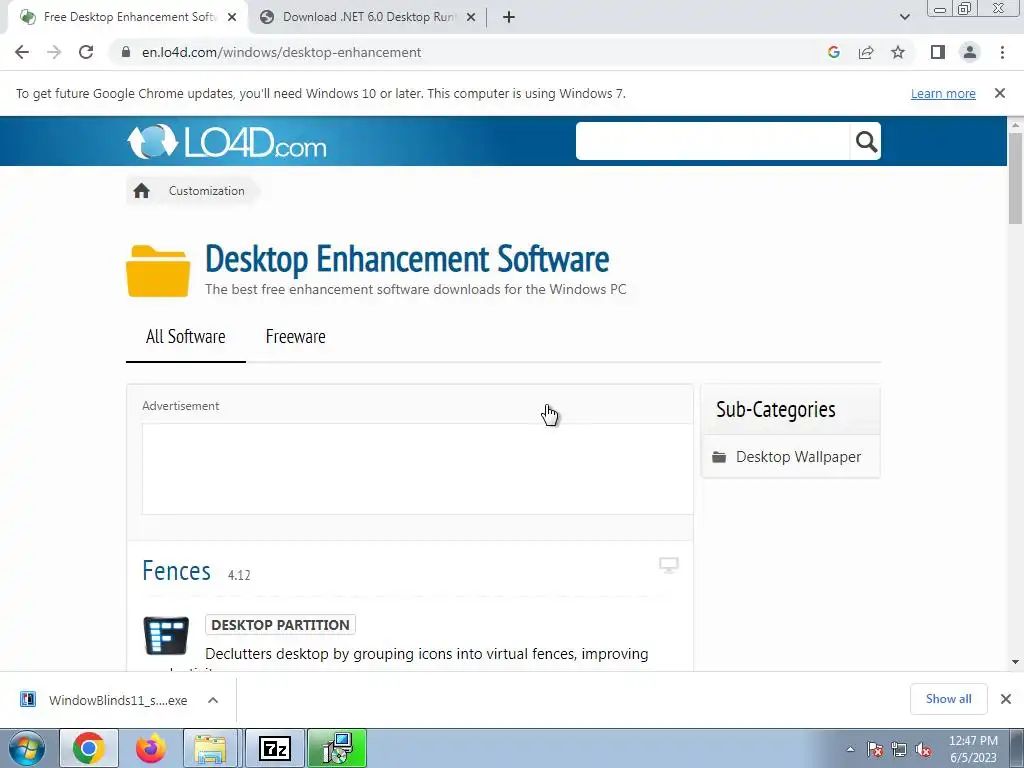Open the taskbar clock and date

point(973,749)
